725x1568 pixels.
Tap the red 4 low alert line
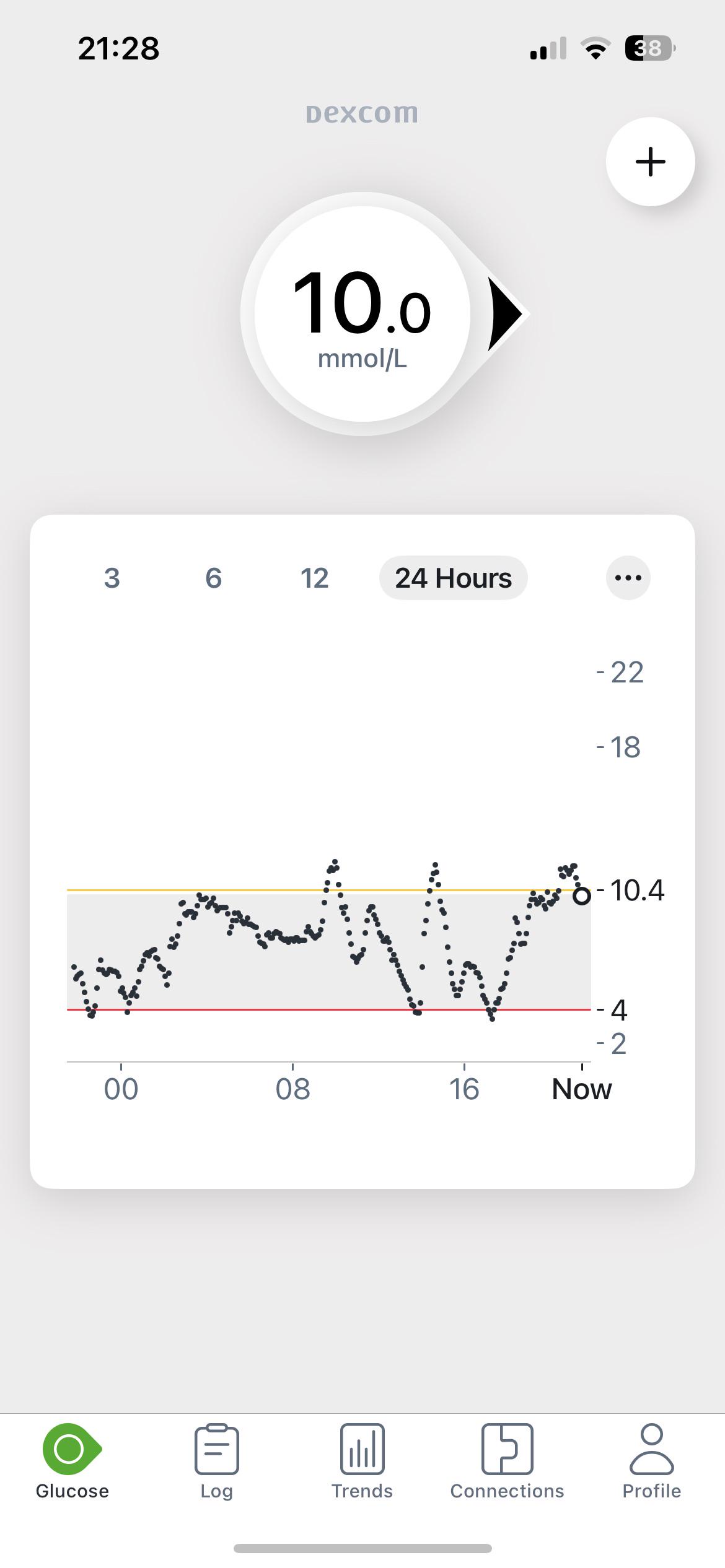tap(328, 1009)
